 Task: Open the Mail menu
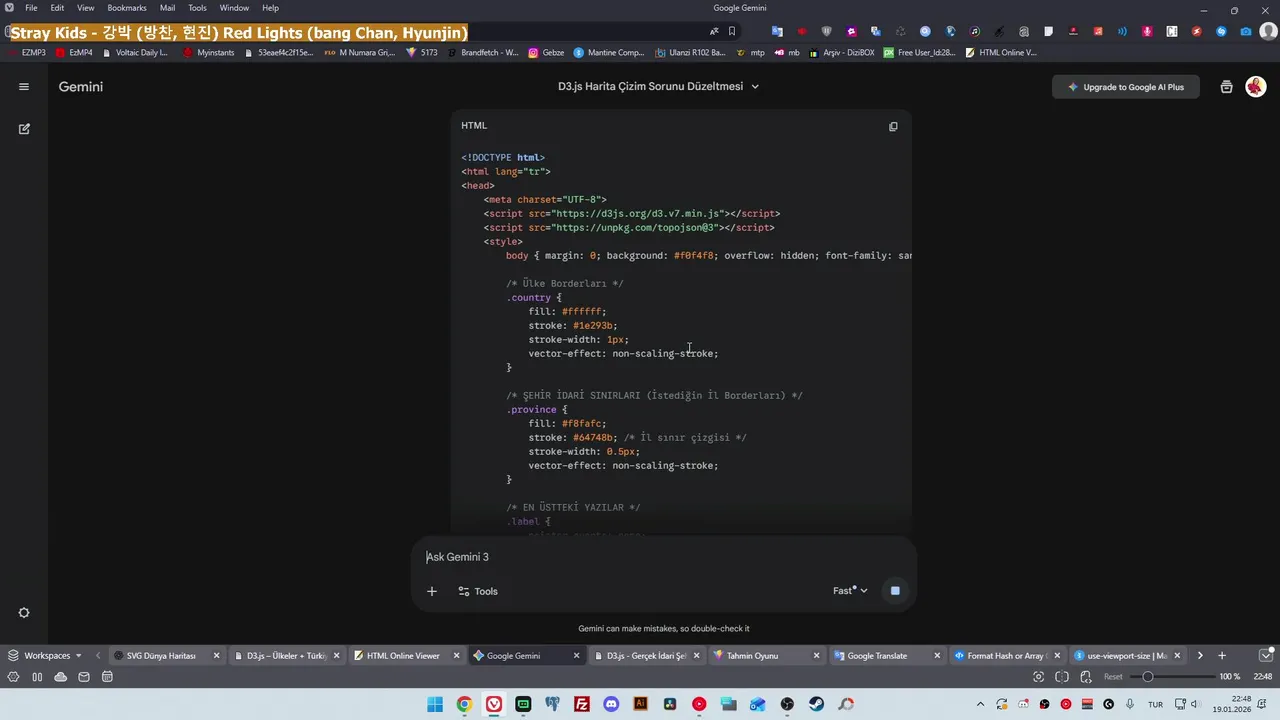coord(167,8)
